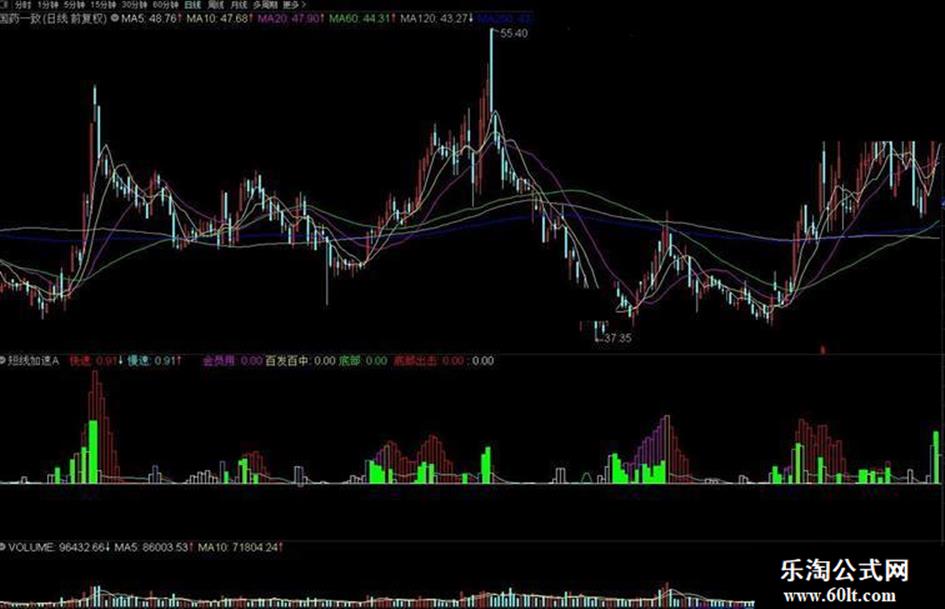The image size is (945, 609).
Task: Select the 60分钟 period tab
Action: tap(165, 5)
